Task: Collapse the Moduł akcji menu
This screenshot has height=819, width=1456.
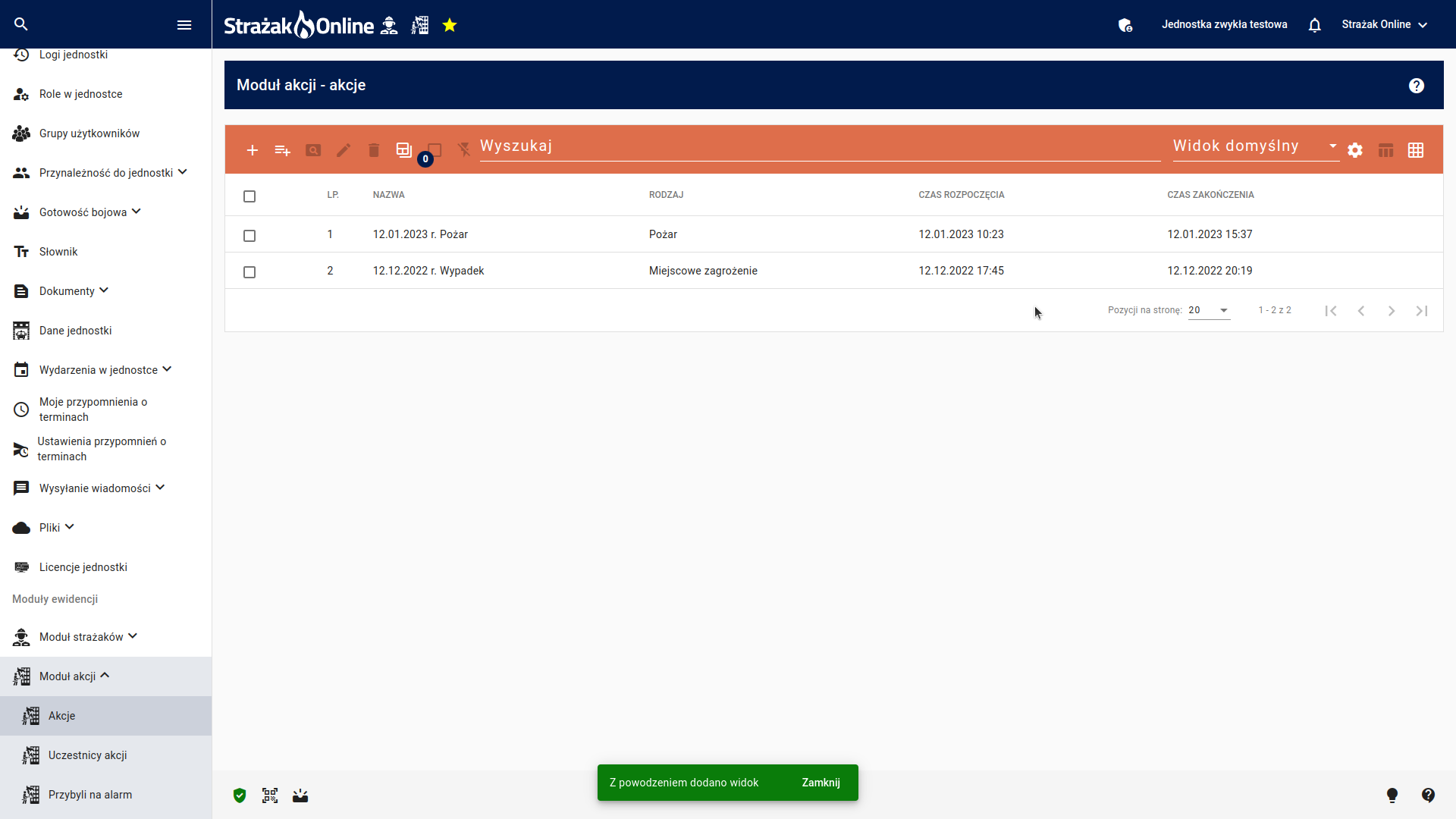Action: click(x=105, y=676)
